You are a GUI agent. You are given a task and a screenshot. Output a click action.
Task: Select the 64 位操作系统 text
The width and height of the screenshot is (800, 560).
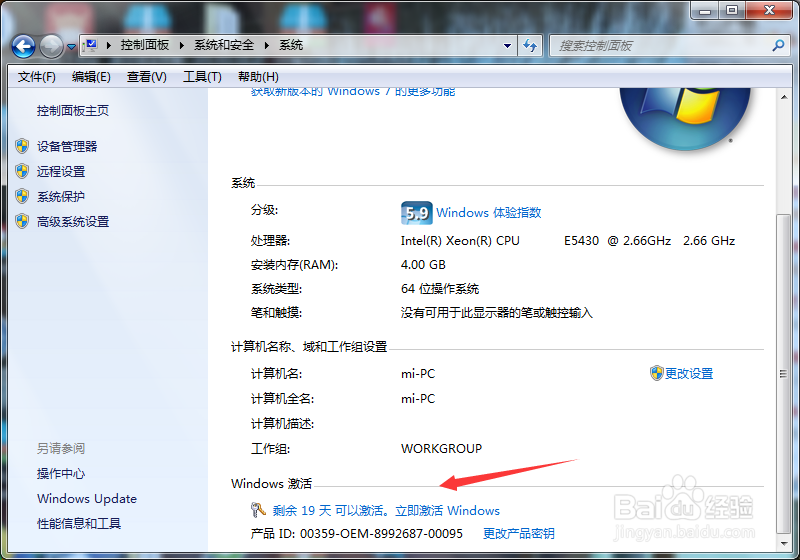tap(439, 289)
